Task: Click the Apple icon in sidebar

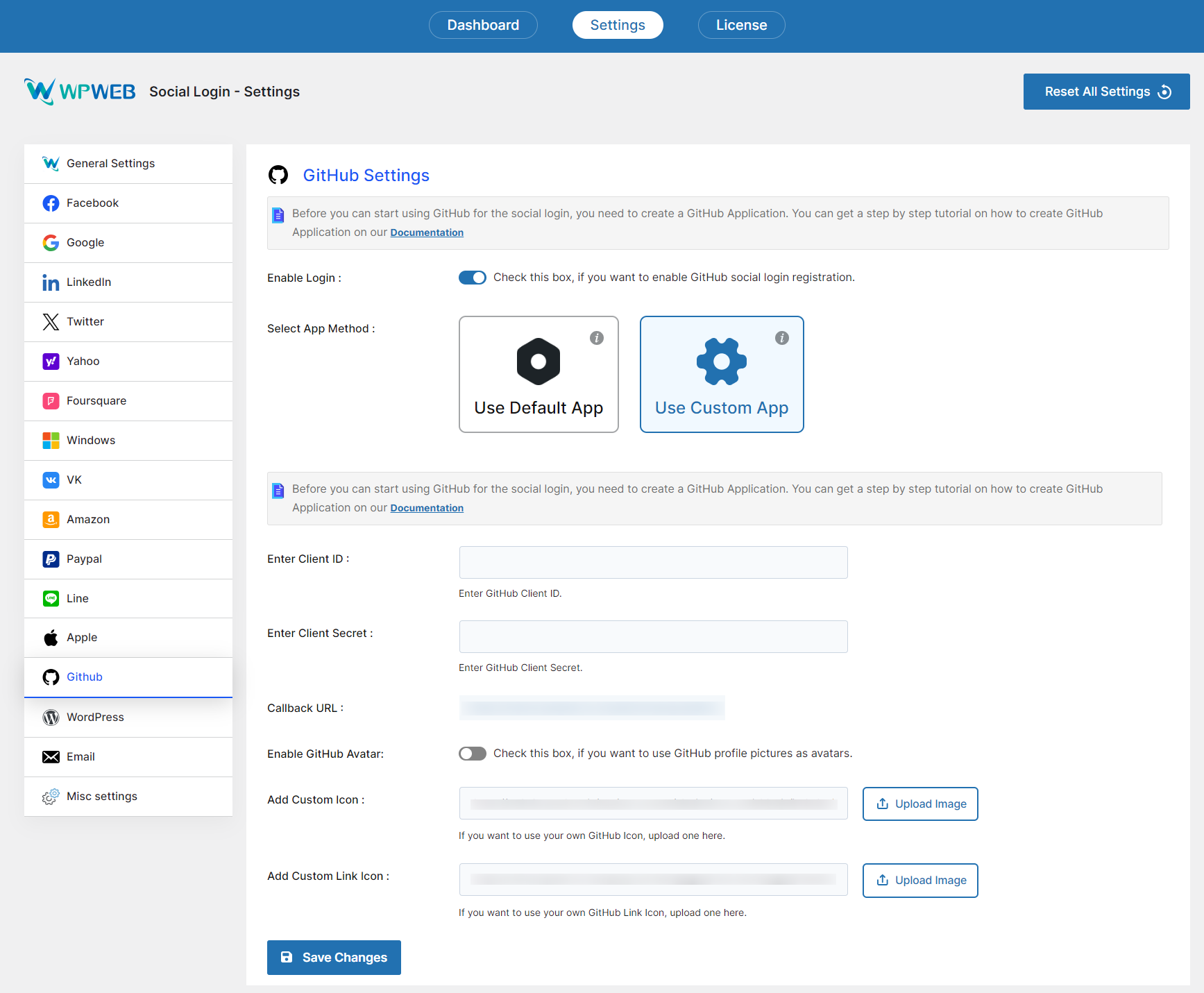Action: tap(51, 637)
